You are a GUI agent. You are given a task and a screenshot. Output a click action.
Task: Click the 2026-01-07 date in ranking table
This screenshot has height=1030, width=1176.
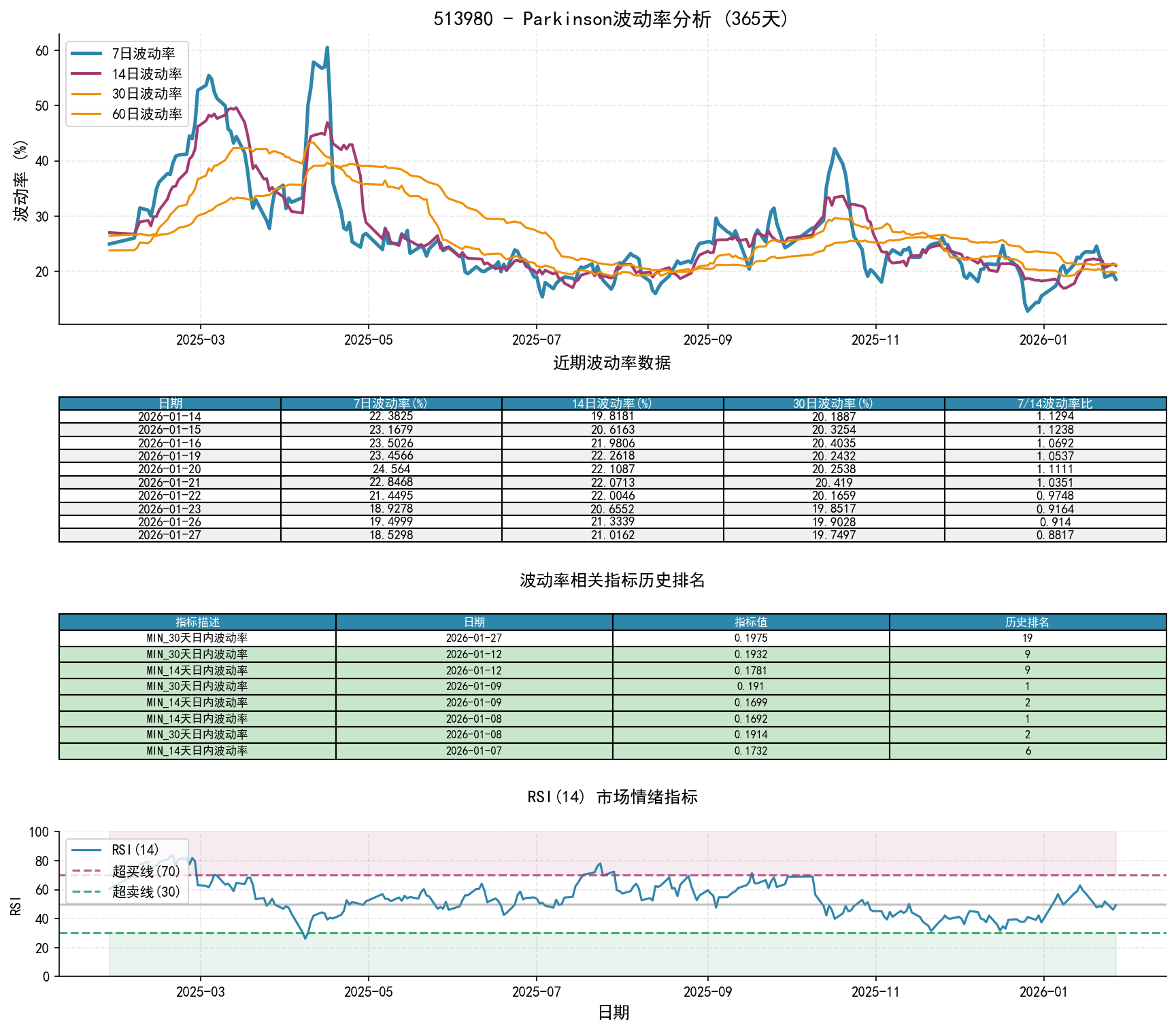click(x=474, y=751)
